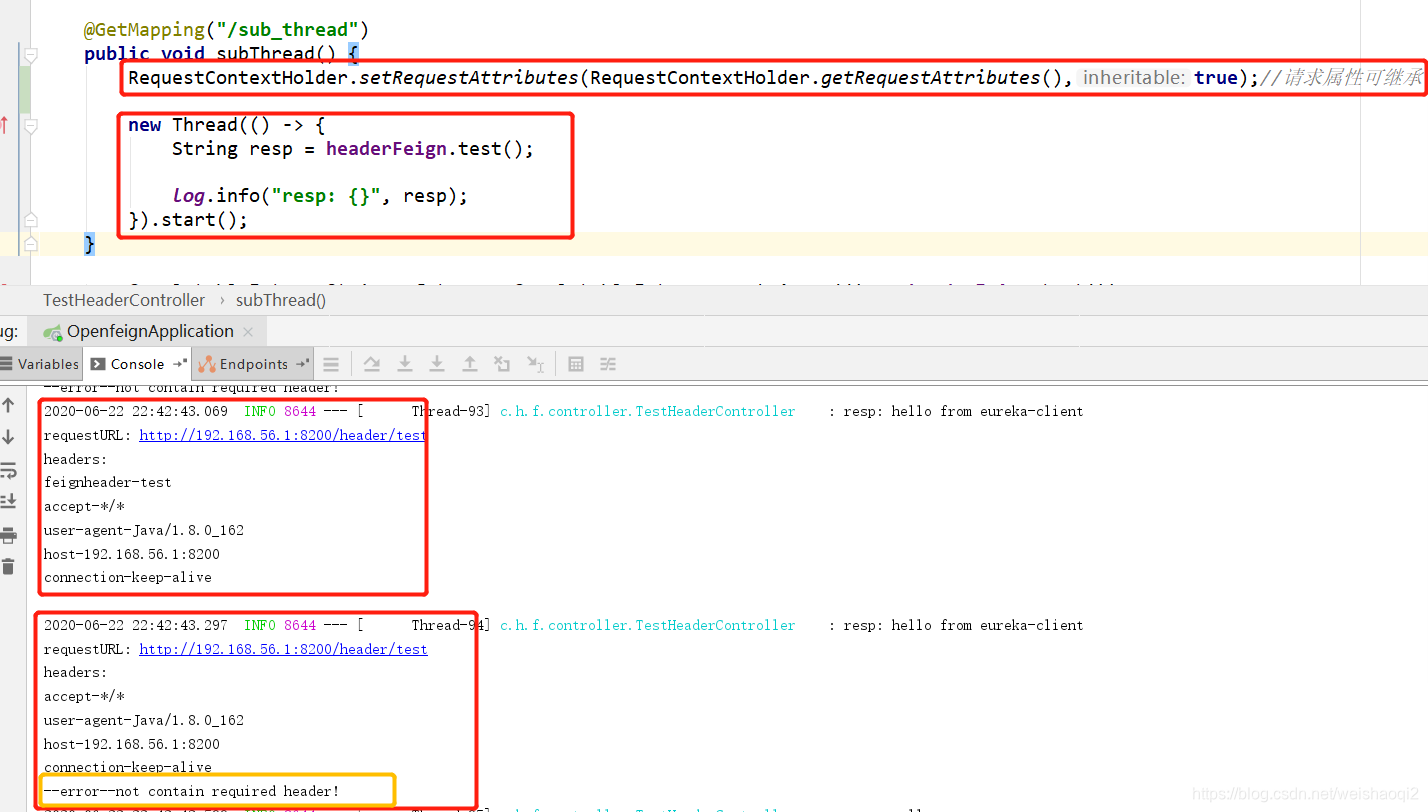Click 'accept-*/*' under Thread-94 log
This screenshot has height=812, width=1428.
pos(84,696)
